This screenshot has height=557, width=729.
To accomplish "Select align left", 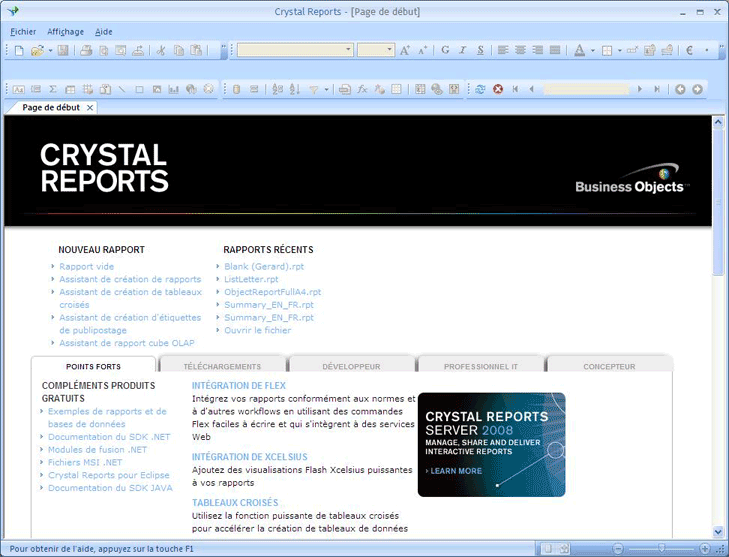I will (503, 50).
